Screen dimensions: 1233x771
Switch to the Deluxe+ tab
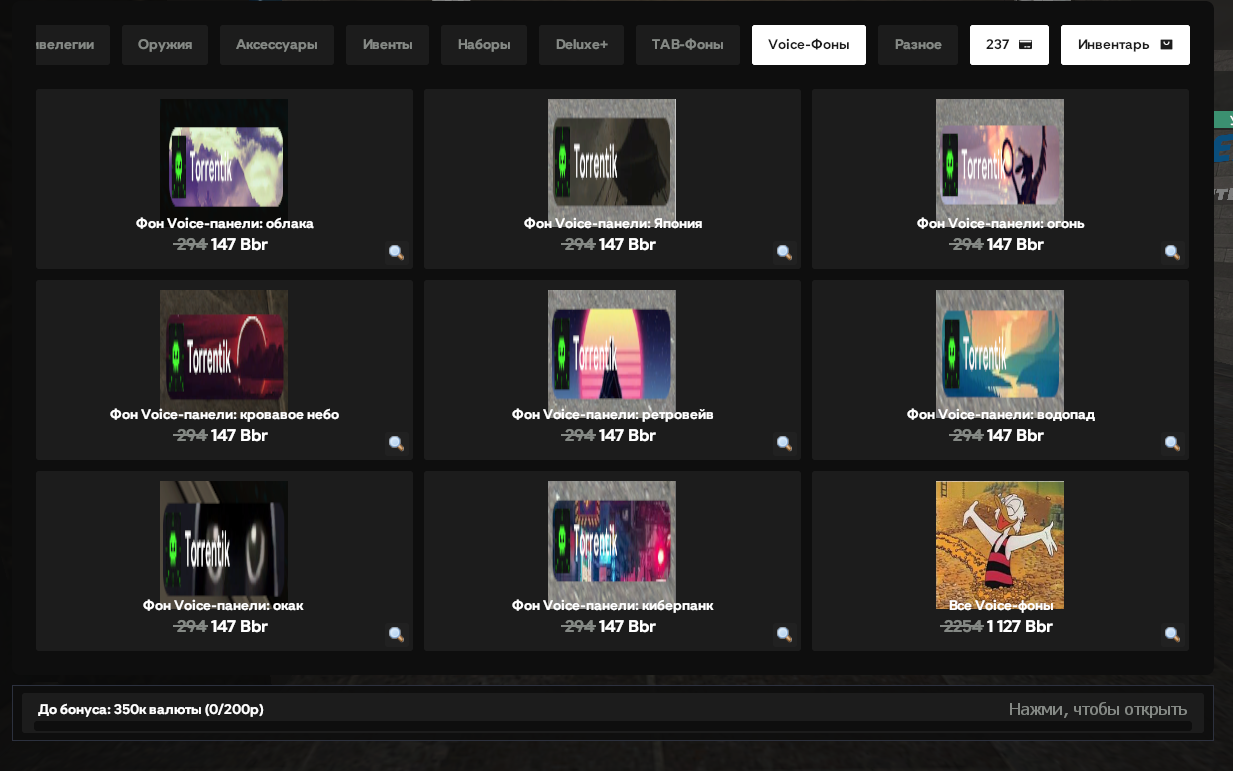(x=581, y=45)
